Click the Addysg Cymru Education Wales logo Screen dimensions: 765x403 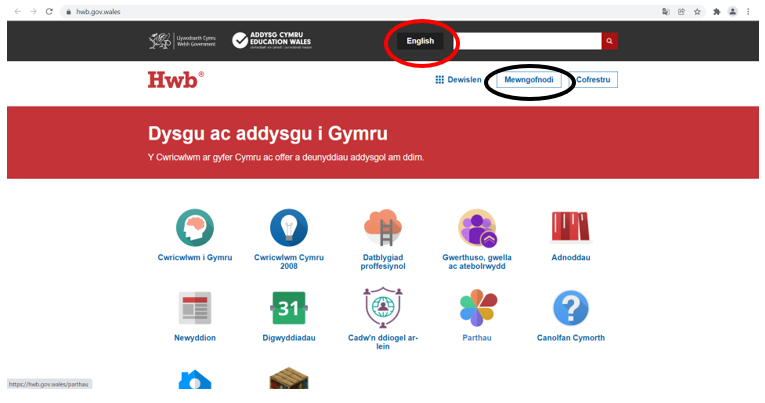[x=272, y=40]
